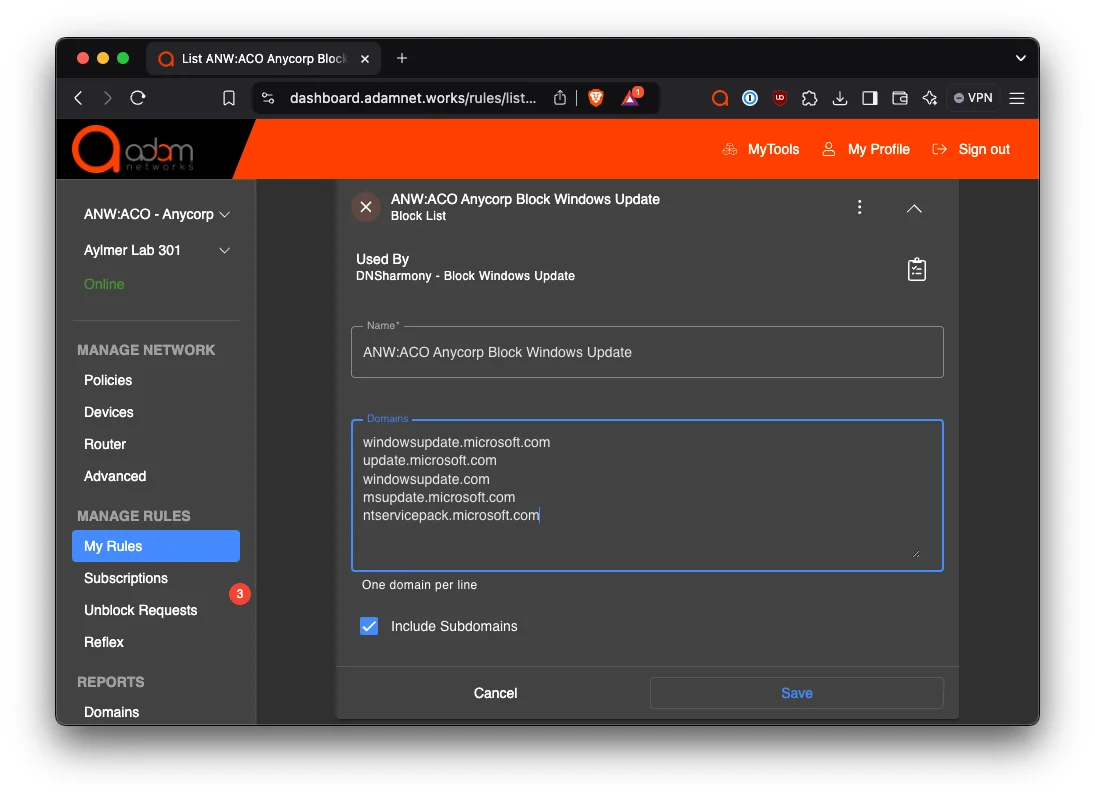The height and width of the screenshot is (799, 1095).
Task: Click the clipboard checklist icon beside Used By
Action: tap(917, 270)
